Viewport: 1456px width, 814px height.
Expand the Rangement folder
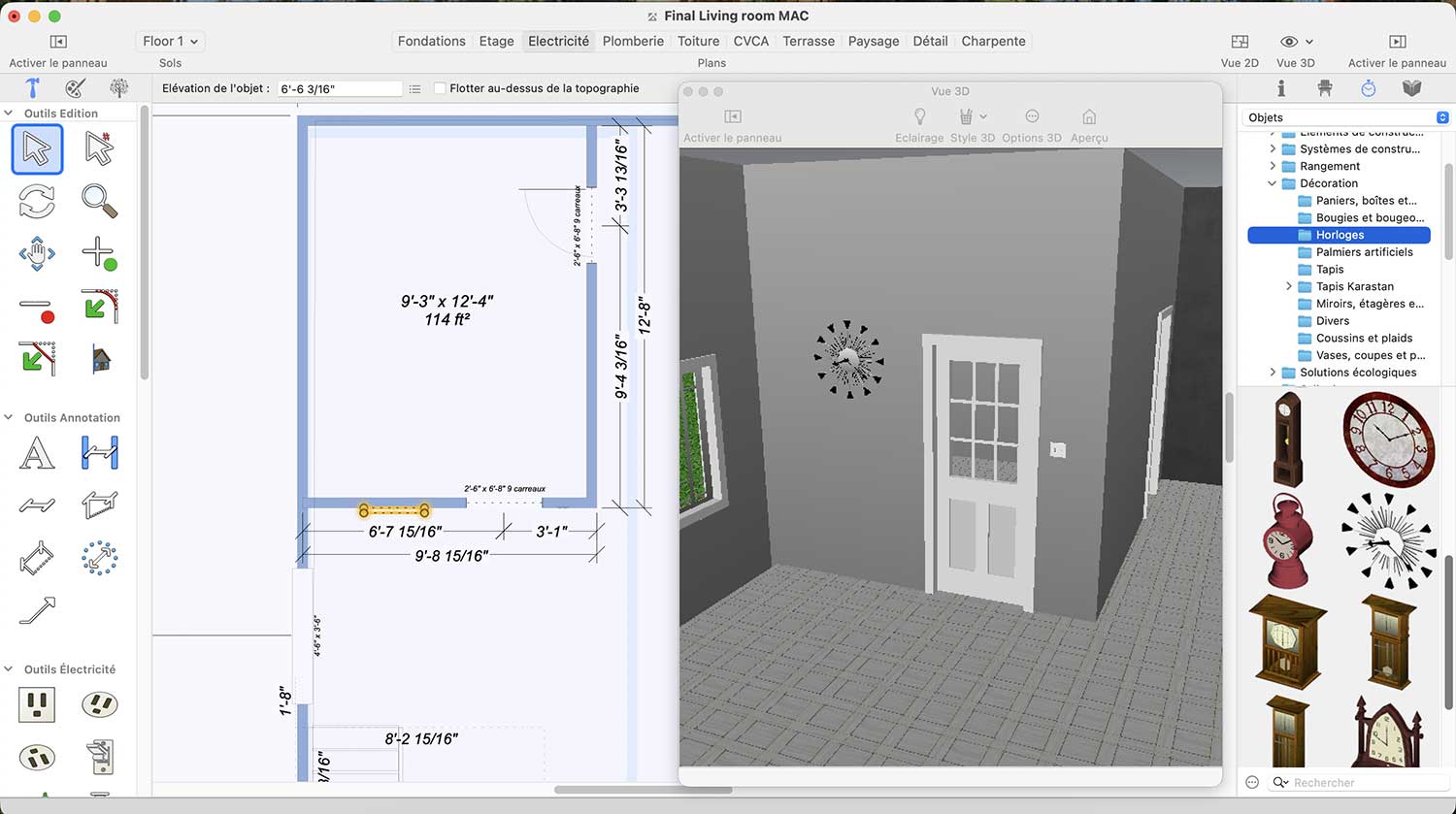click(1273, 166)
